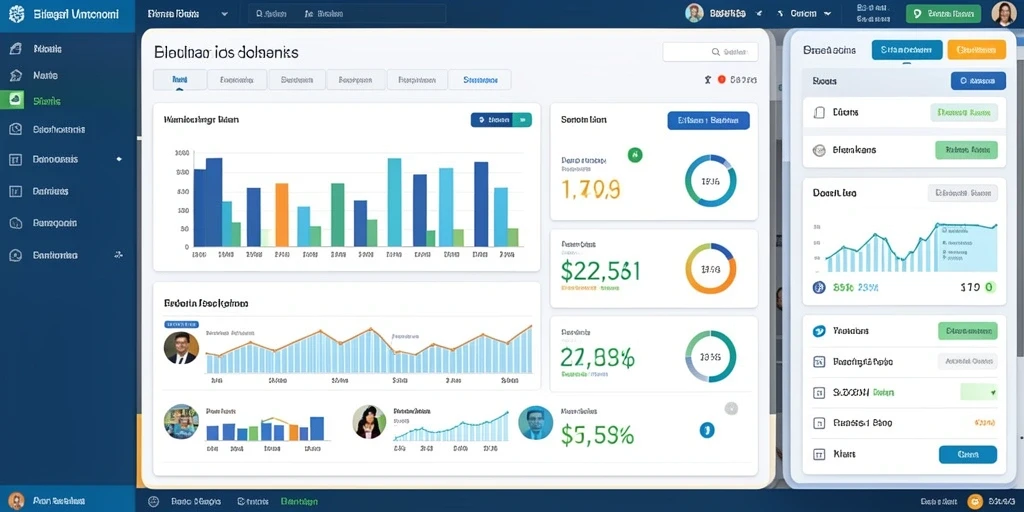
Task: Expand the fifth sidebar item using its dot indicator
Action: pyautogui.click(x=118, y=159)
